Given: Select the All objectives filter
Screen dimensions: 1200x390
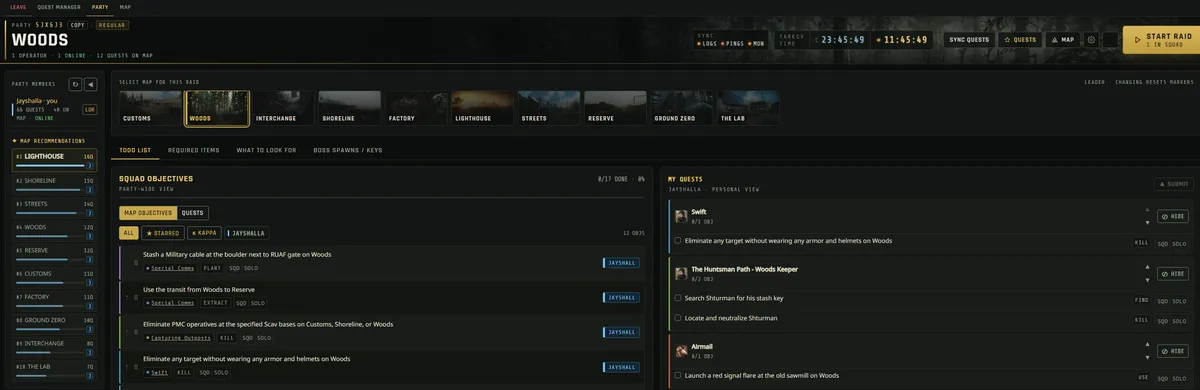Looking at the screenshot, I should (129, 233).
